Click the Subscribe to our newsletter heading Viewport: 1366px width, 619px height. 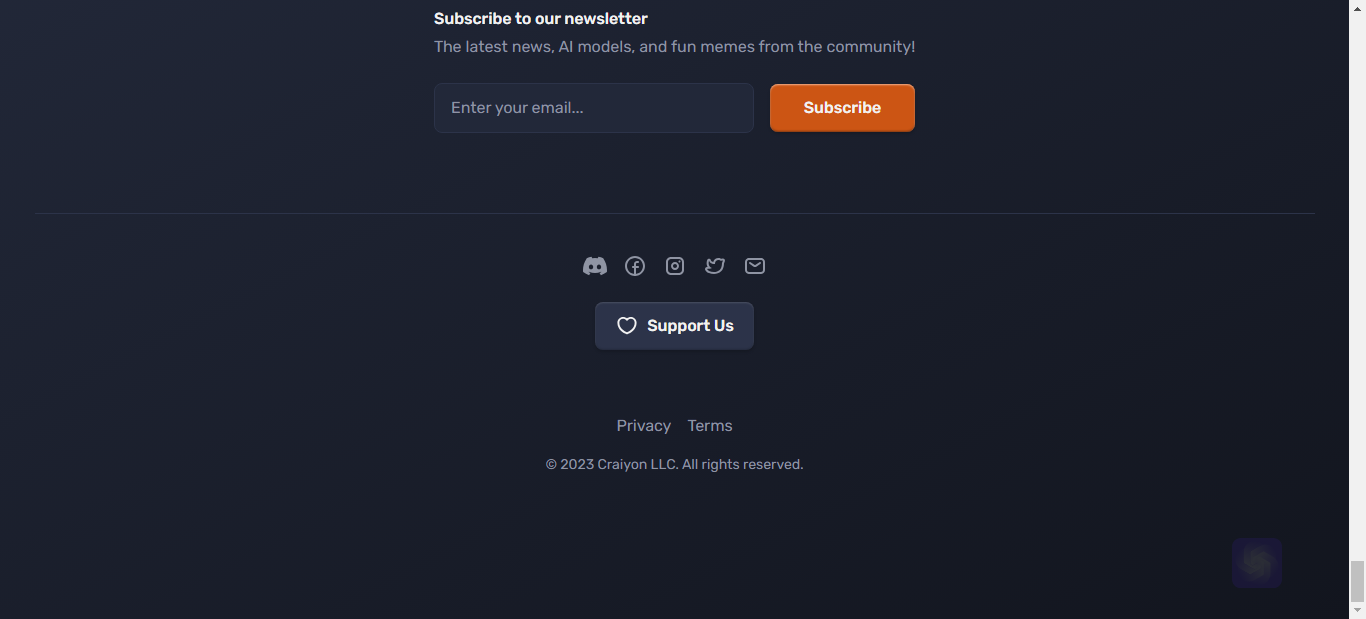[541, 19]
